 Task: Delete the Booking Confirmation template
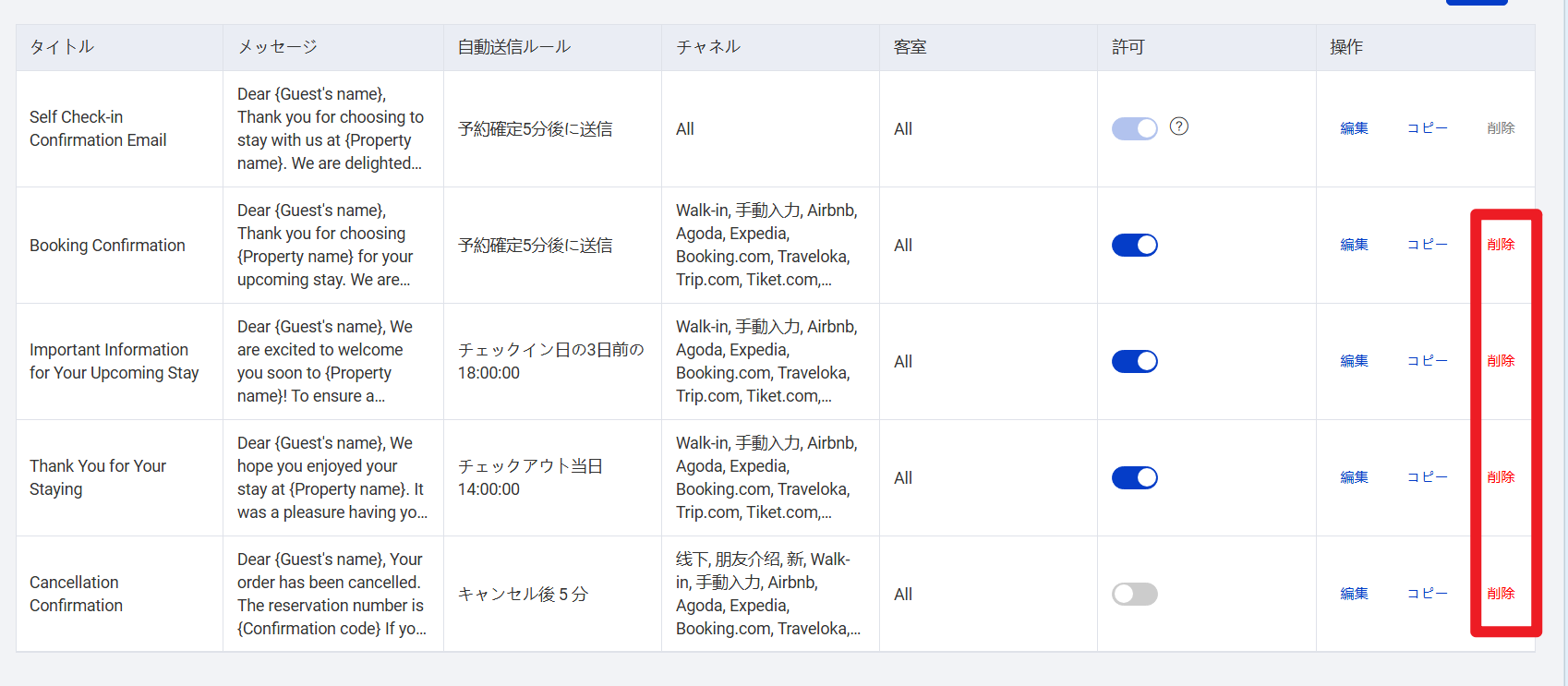tap(1501, 245)
